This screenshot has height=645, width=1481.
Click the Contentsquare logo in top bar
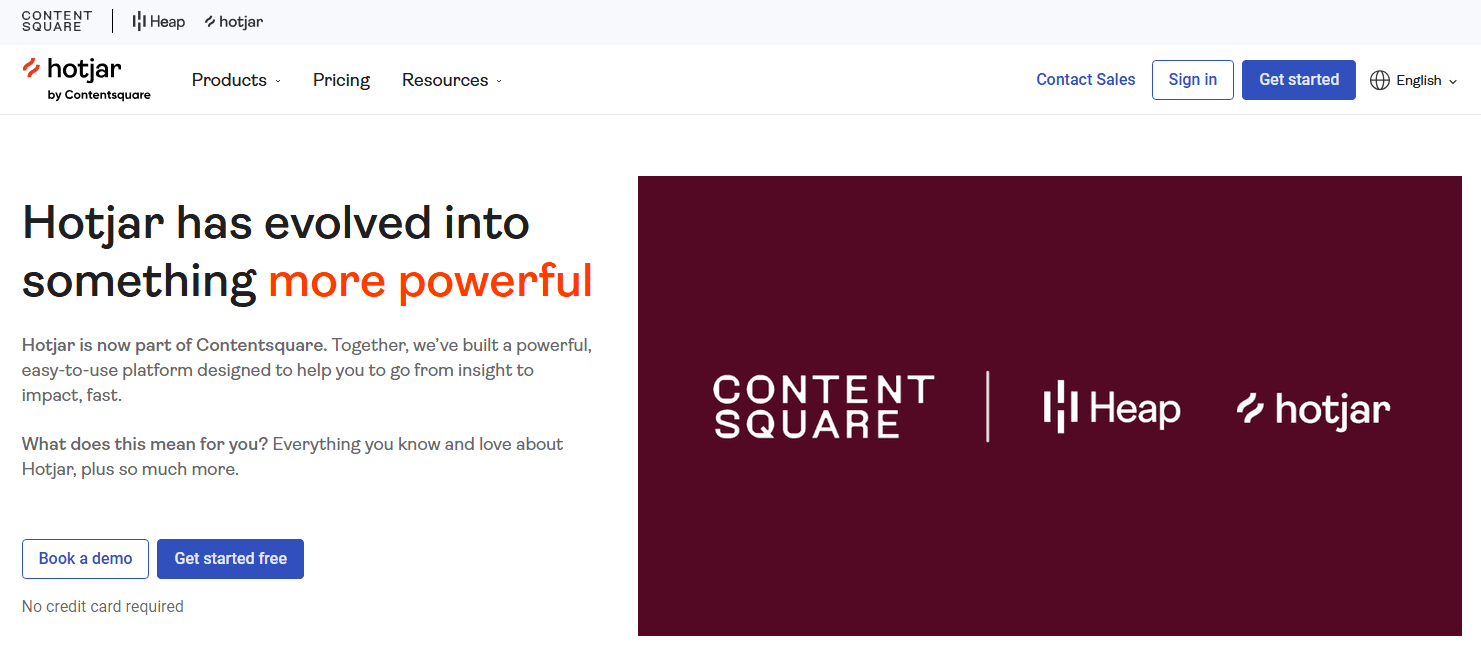tap(56, 21)
